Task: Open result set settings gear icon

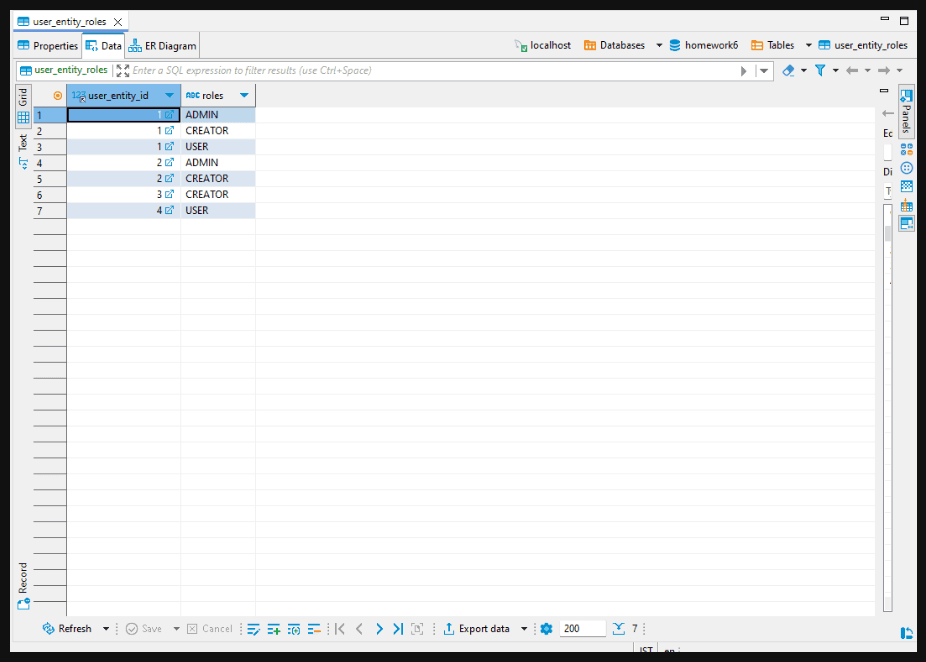Action: click(x=546, y=629)
